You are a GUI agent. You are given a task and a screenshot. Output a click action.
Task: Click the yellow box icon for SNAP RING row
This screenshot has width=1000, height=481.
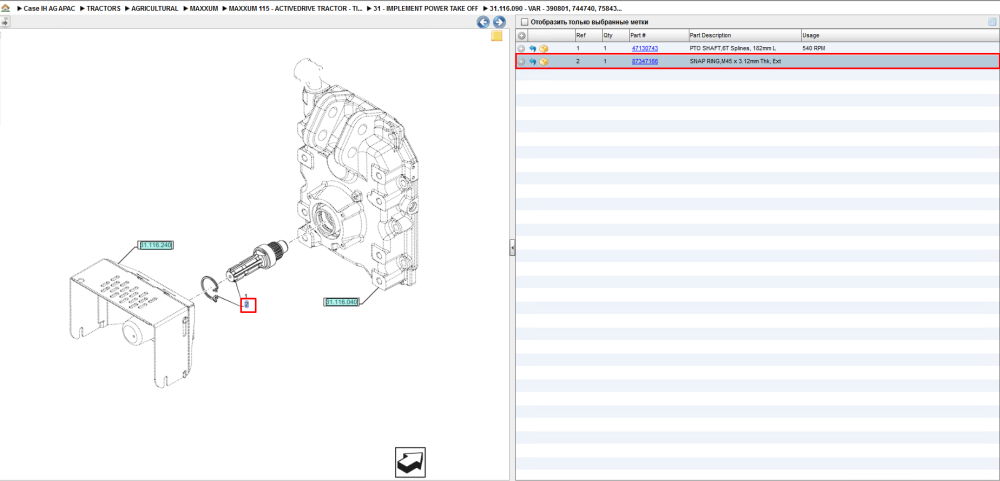(x=543, y=62)
